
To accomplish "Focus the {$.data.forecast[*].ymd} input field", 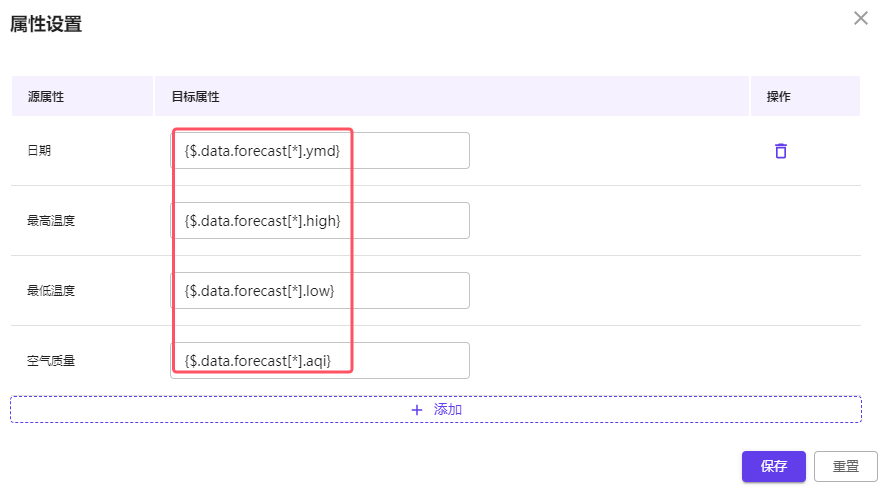I will coord(320,151).
